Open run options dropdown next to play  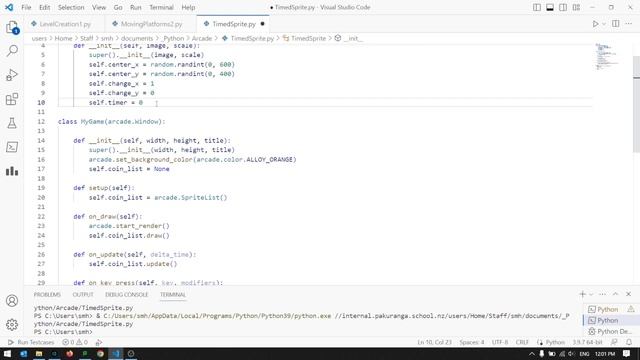[x=604, y=24]
